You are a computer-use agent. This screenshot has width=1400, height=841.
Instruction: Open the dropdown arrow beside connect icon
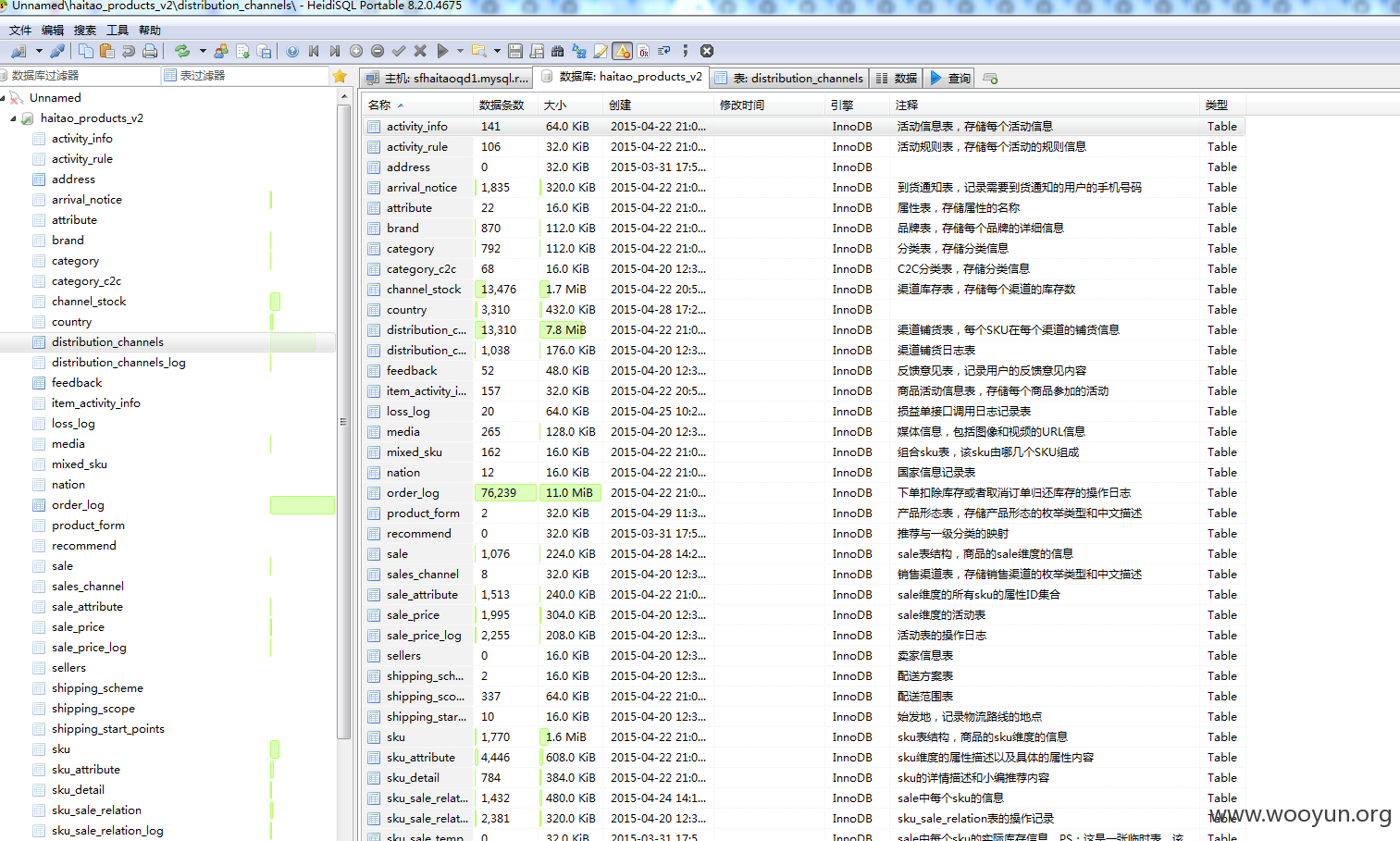coord(39,51)
